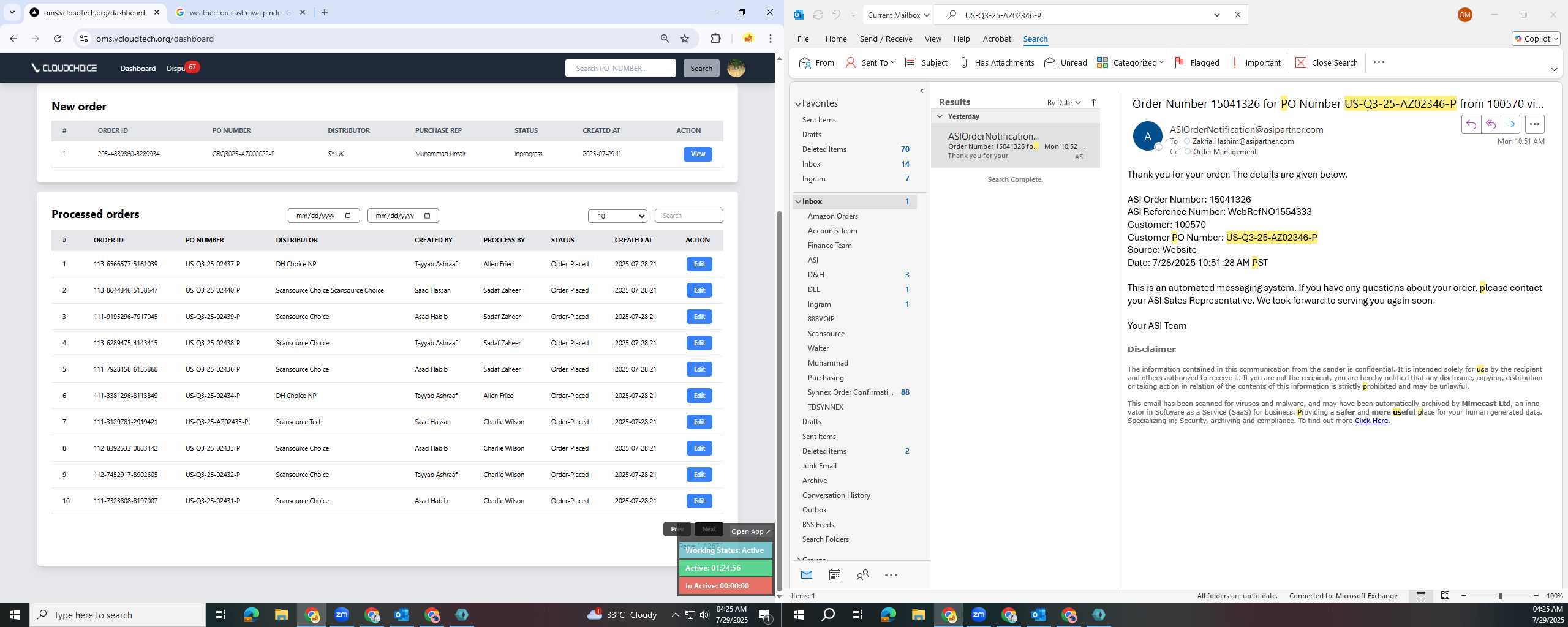
Task: Set processed orders start date field
Action: (323, 216)
